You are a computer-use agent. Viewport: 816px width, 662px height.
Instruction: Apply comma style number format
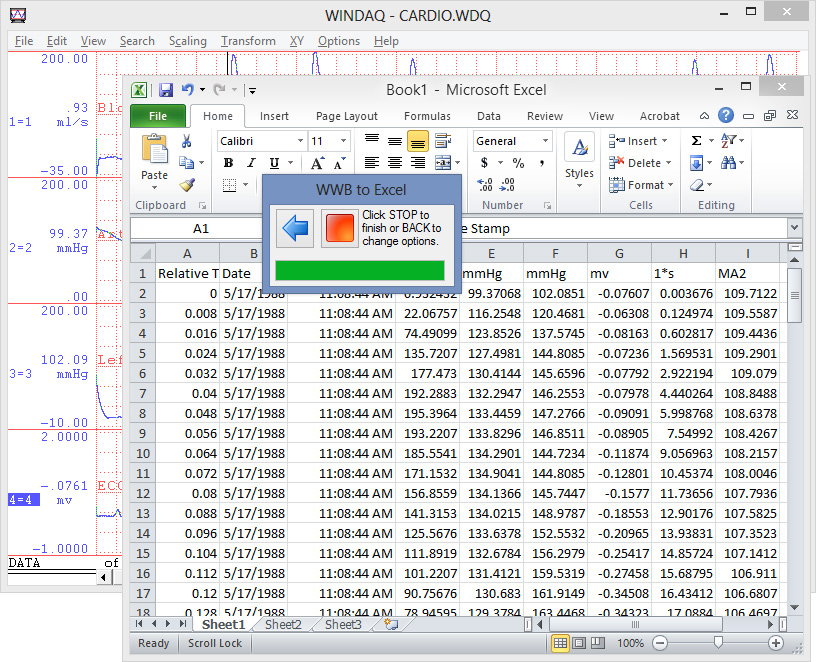click(542, 163)
